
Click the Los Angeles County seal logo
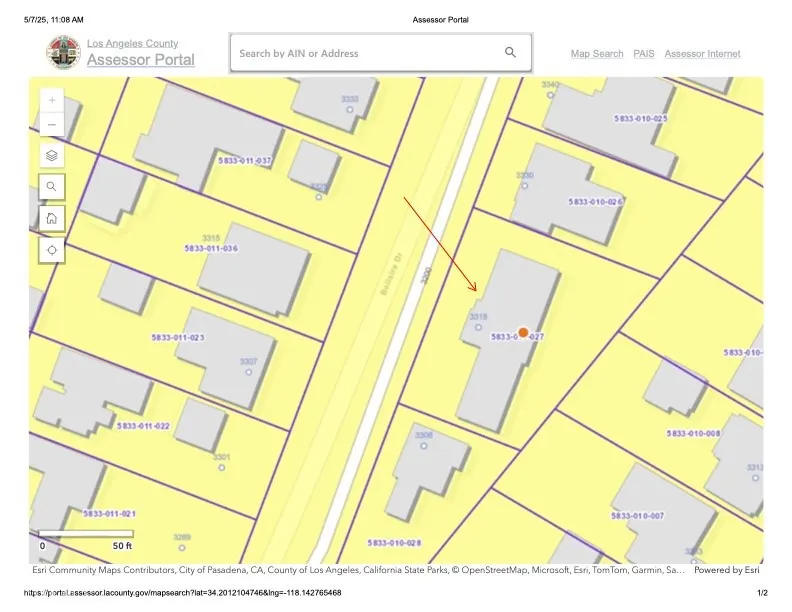(63, 53)
